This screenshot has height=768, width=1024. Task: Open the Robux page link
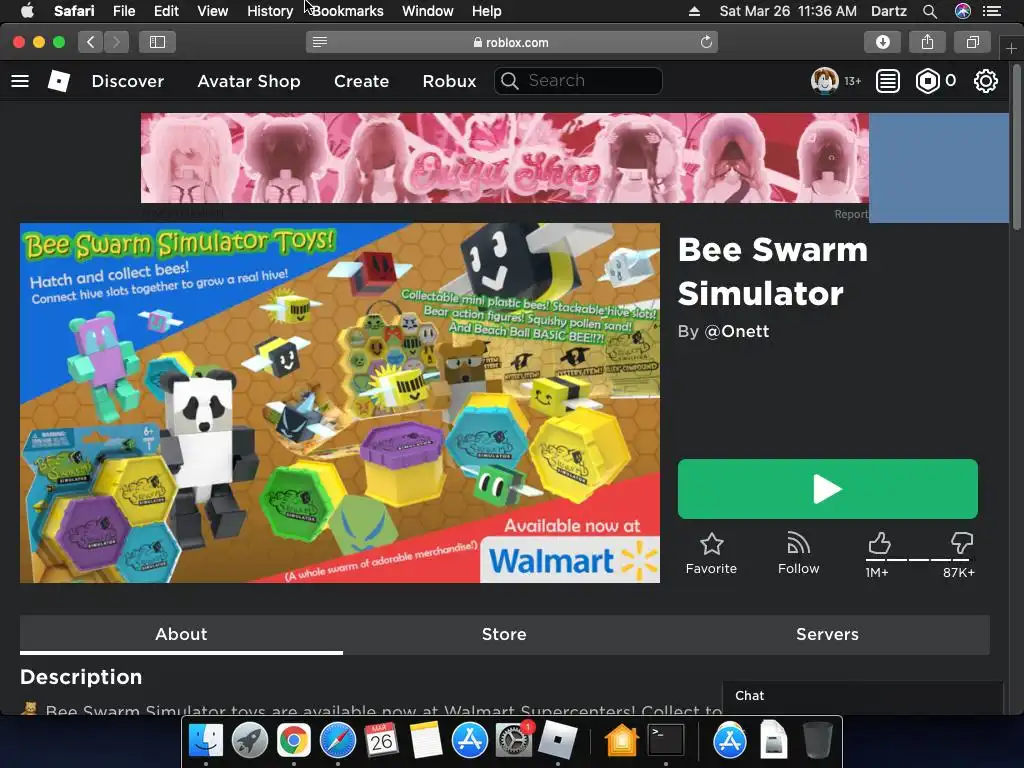[449, 81]
